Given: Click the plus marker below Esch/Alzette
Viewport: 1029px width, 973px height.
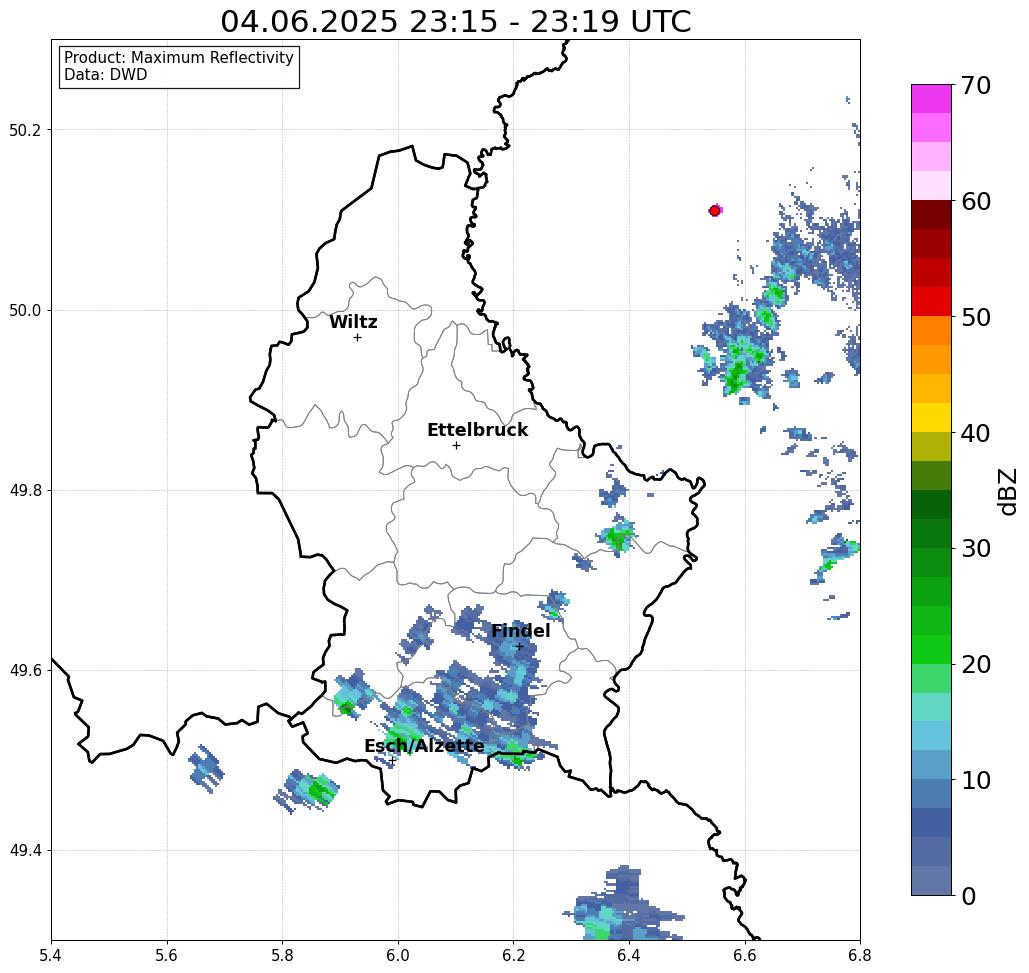Looking at the screenshot, I should [x=392, y=761].
